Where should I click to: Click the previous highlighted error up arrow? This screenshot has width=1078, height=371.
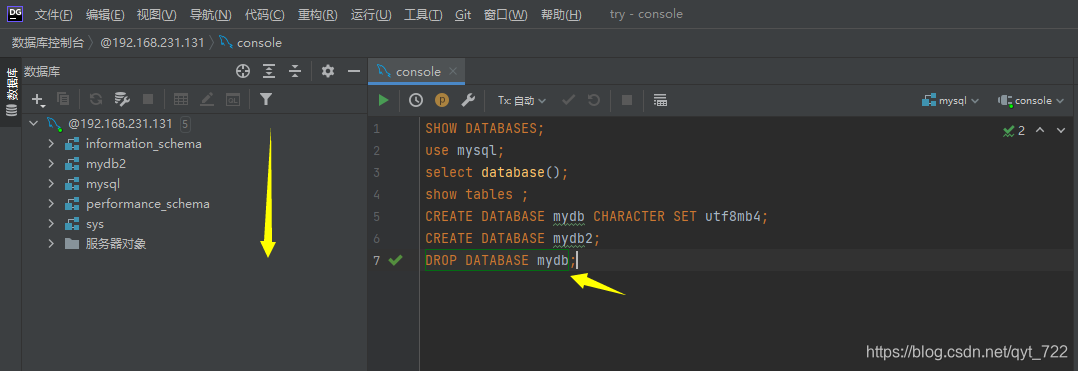1040,130
